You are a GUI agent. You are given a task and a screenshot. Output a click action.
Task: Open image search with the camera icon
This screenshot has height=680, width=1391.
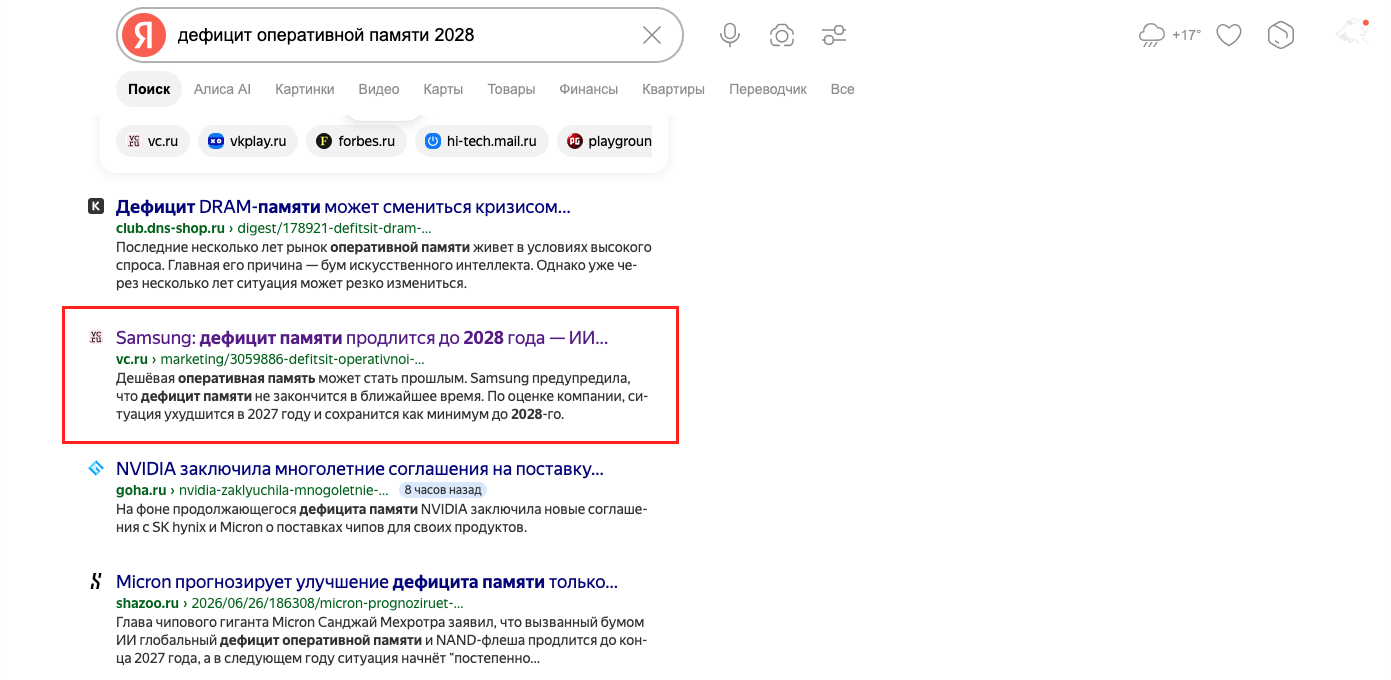tap(782, 35)
